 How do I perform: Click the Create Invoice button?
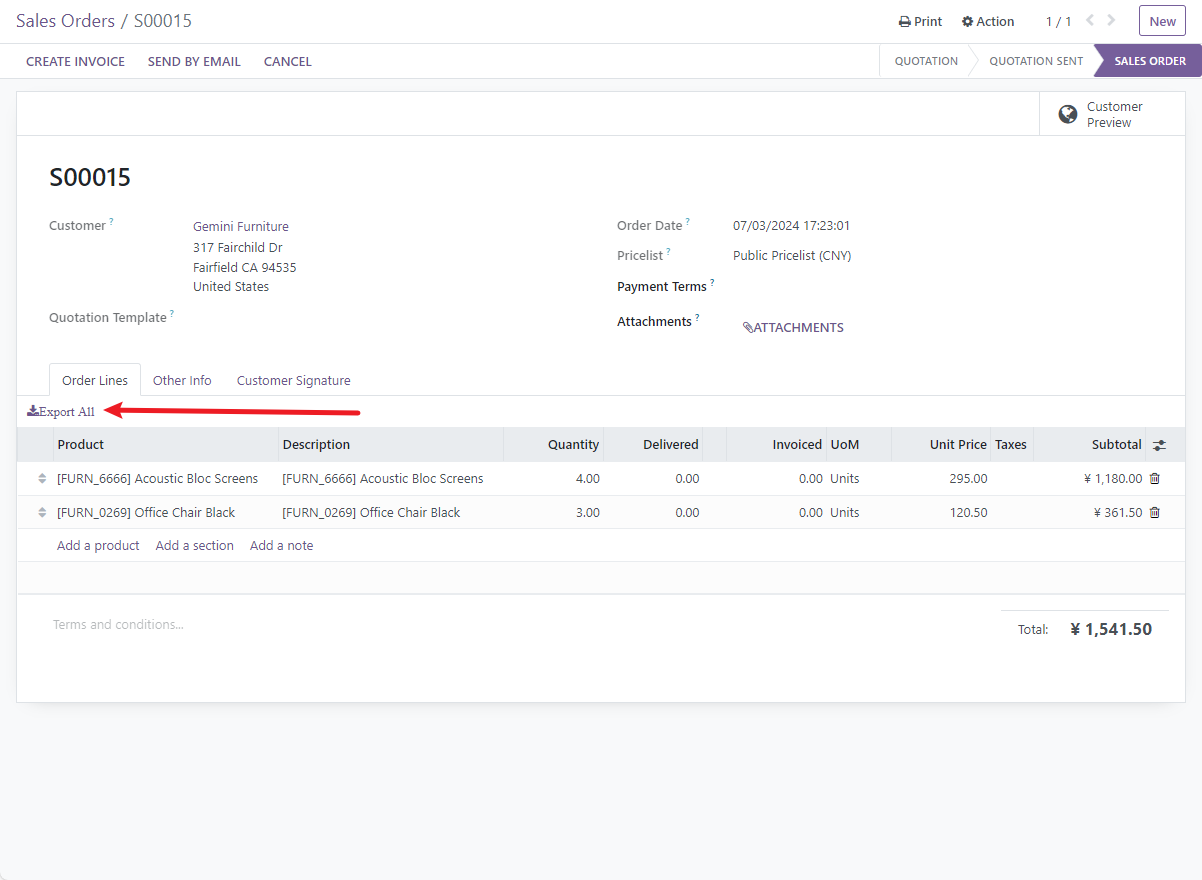coord(76,61)
